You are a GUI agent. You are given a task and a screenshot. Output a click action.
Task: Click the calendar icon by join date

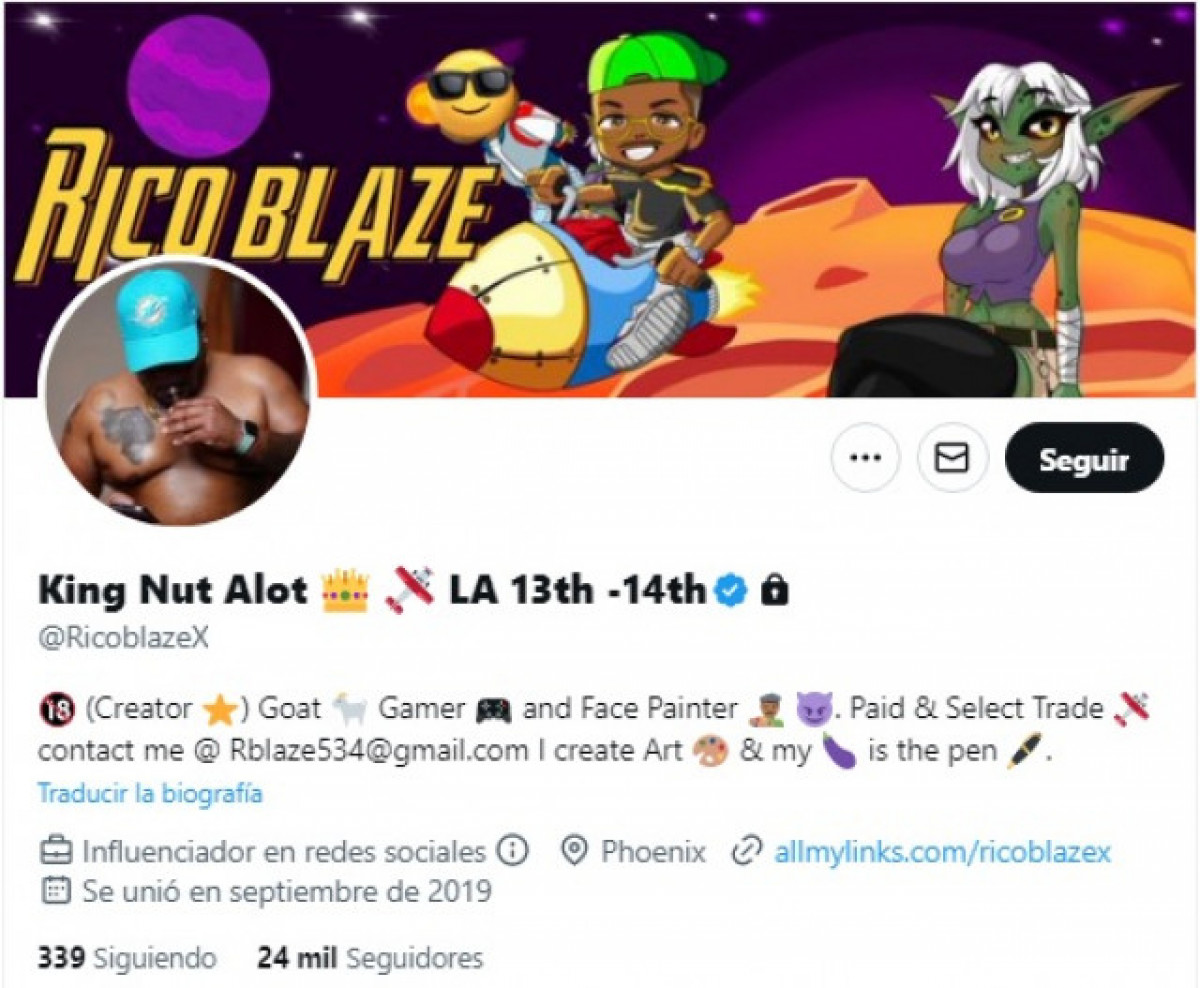pyautogui.click(x=55, y=889)
